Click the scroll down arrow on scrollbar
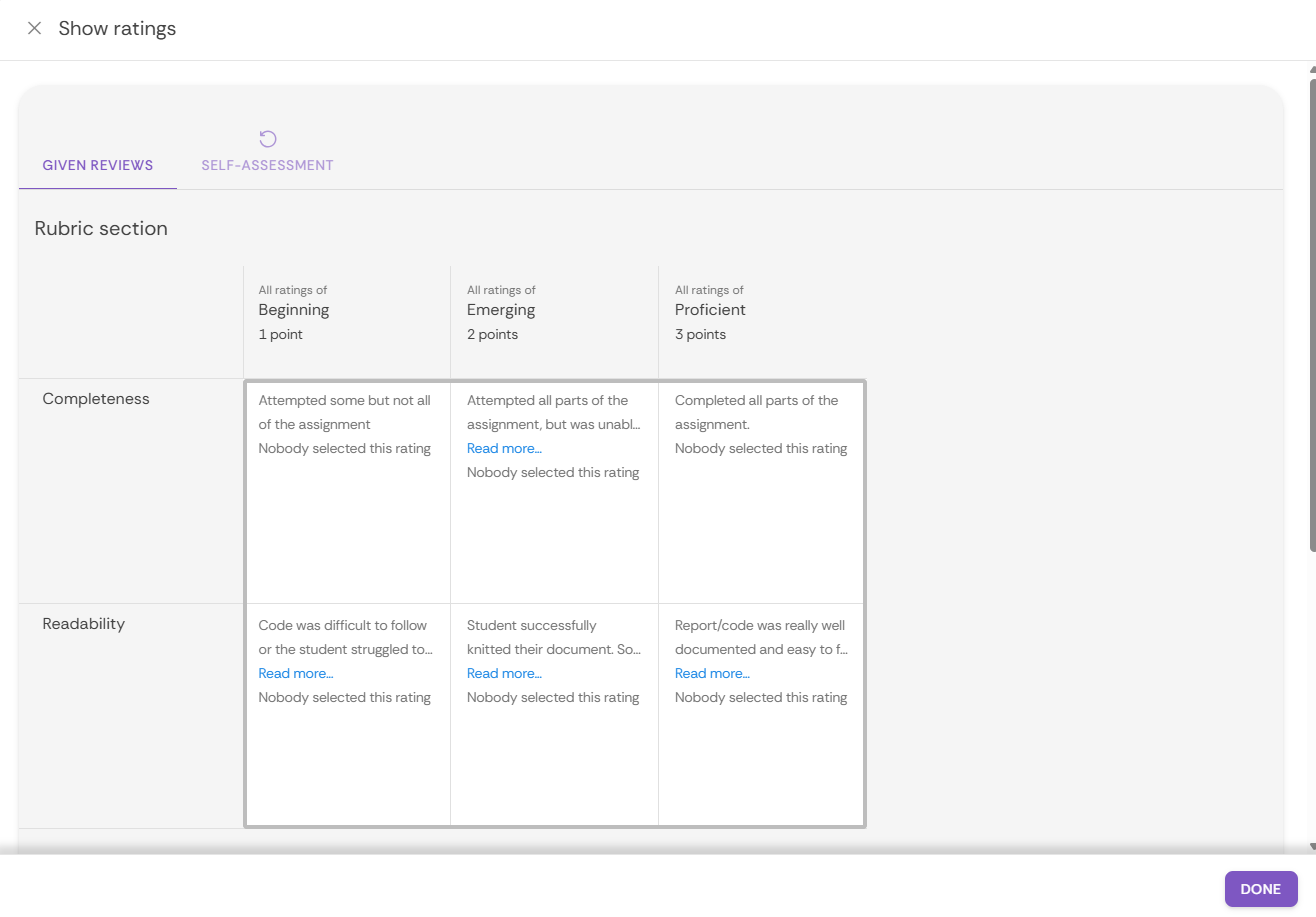Image resolution: width=1316 pixels, height=917 pixels. pyautogui.click(x=1311, y=848)
